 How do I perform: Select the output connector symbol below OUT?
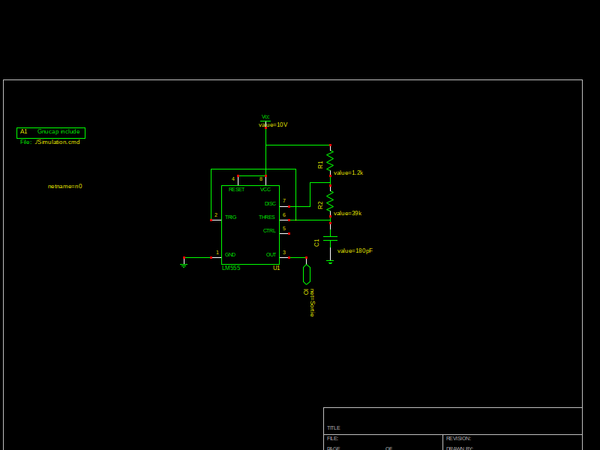307,274
